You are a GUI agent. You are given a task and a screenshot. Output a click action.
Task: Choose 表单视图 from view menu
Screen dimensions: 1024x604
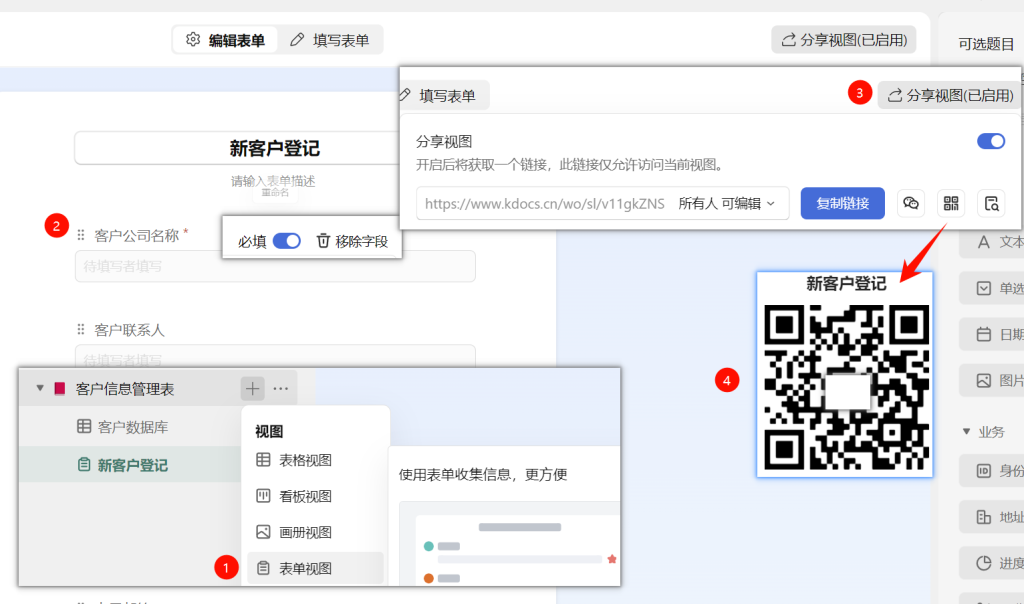[315, 568]
